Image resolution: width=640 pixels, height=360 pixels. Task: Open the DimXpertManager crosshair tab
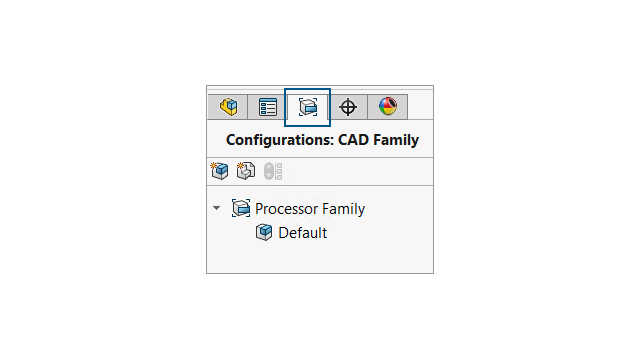pyautogui.click(x=348, y=107)
